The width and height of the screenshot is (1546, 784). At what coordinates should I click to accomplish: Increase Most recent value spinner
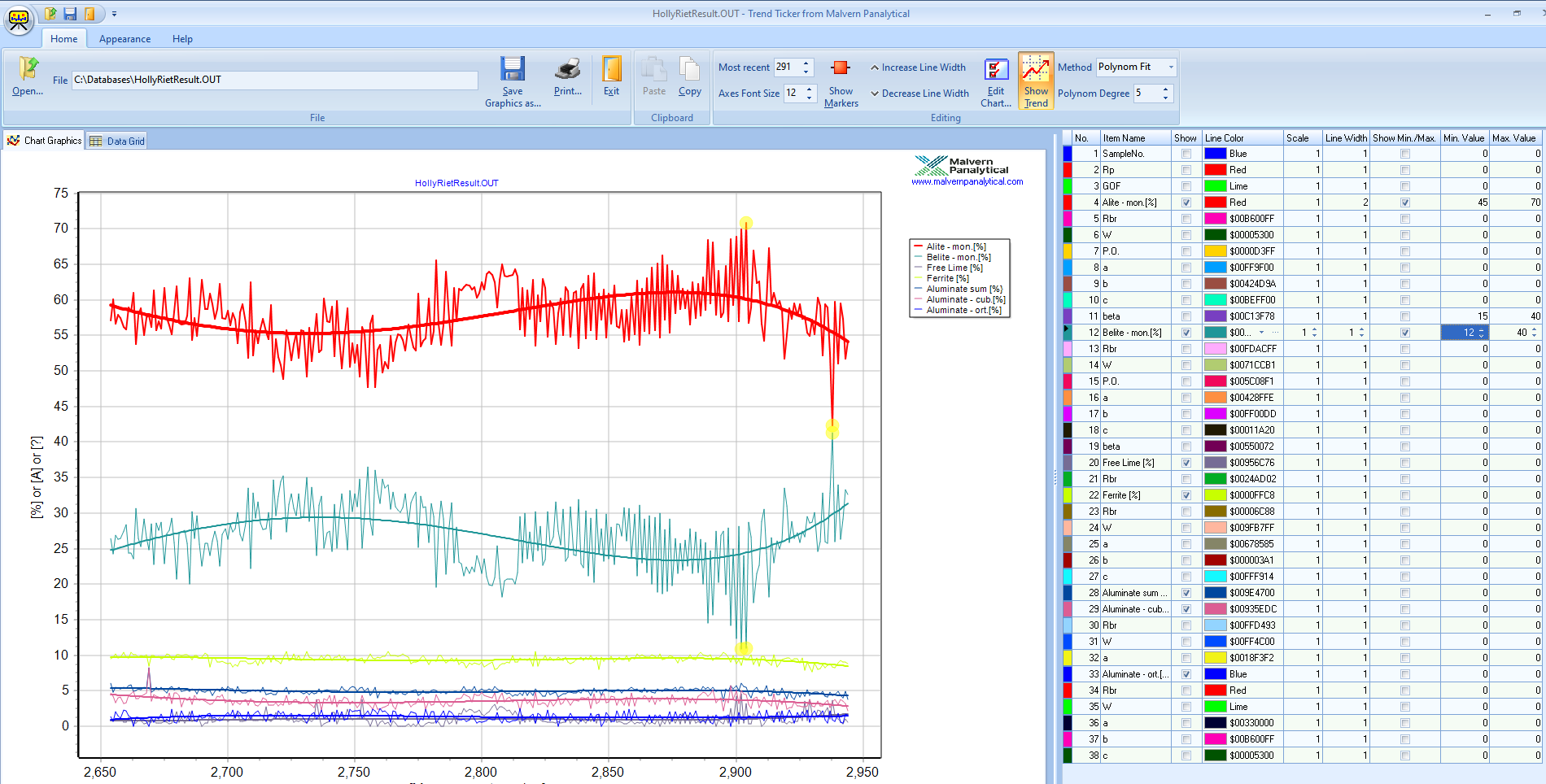pos(806,63)
